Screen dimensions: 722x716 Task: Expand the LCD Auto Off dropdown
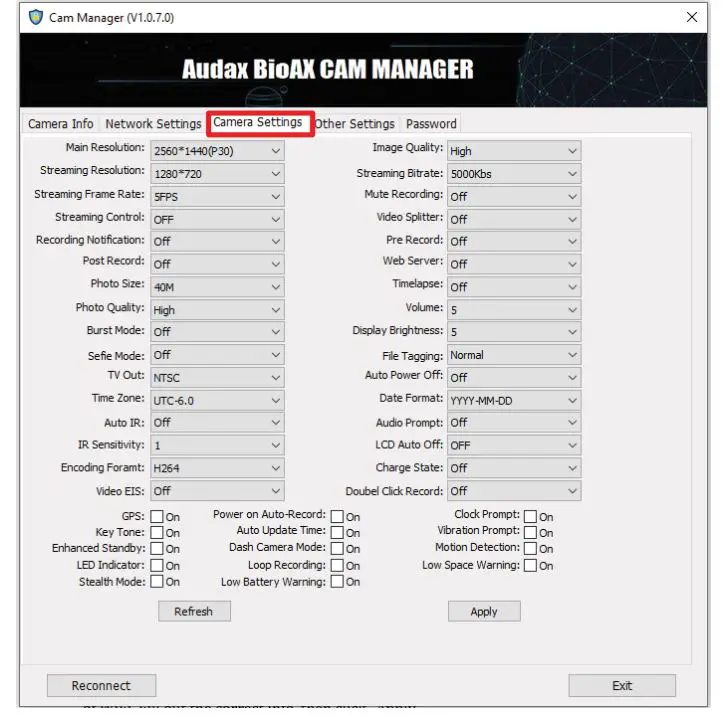click(514, 445)
